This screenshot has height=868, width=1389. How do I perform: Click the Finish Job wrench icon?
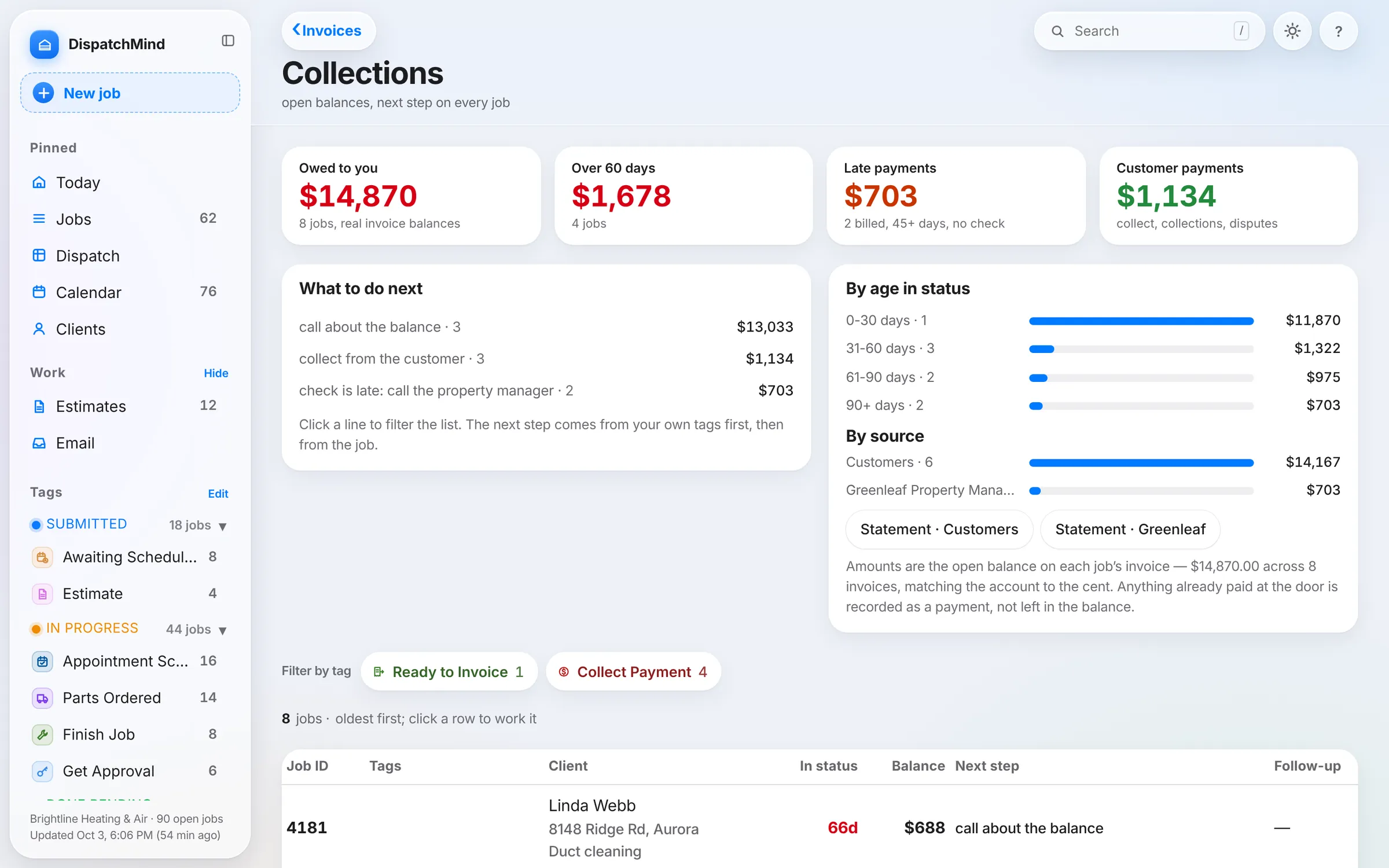[x=42, y=734]
